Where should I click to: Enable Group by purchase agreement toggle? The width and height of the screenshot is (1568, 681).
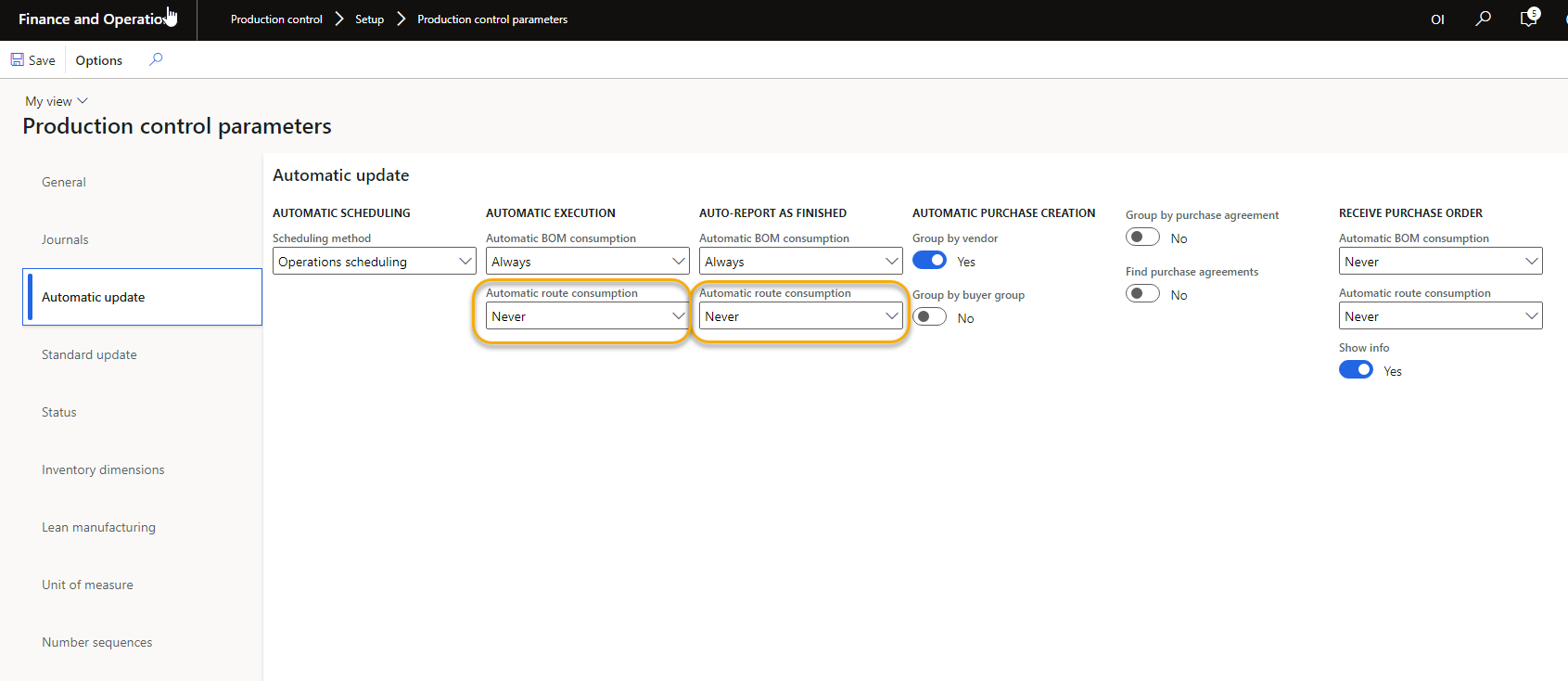coord(1142,238)
